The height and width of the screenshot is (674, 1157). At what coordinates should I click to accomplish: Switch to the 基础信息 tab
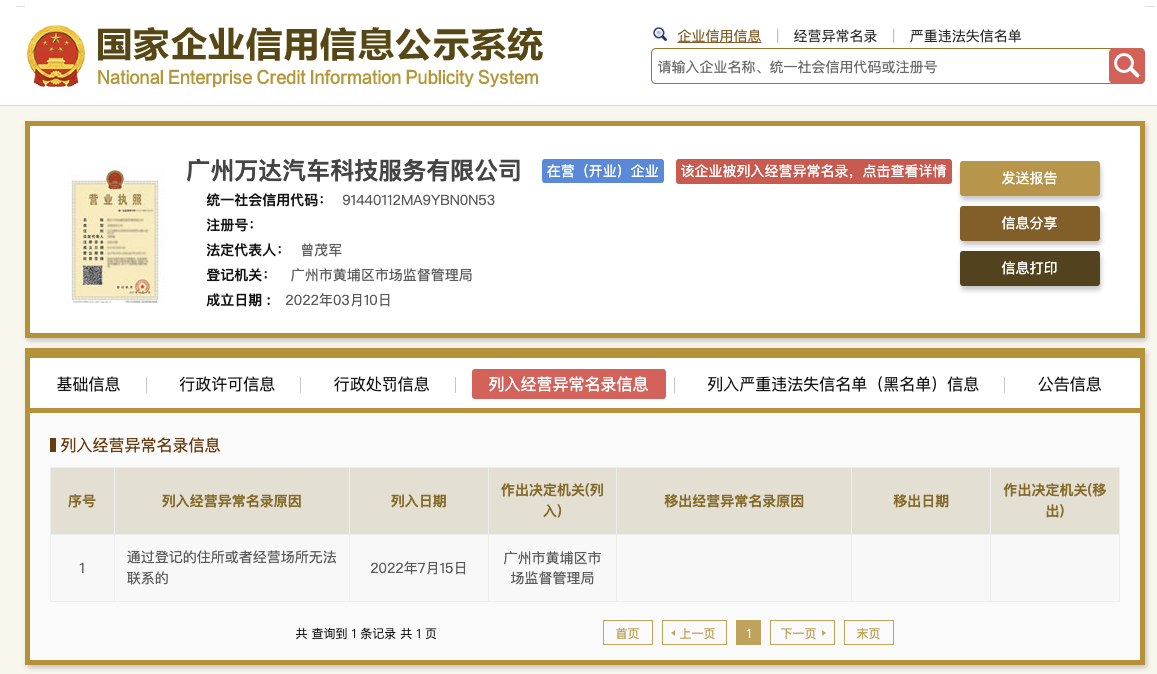click(88, 384)
